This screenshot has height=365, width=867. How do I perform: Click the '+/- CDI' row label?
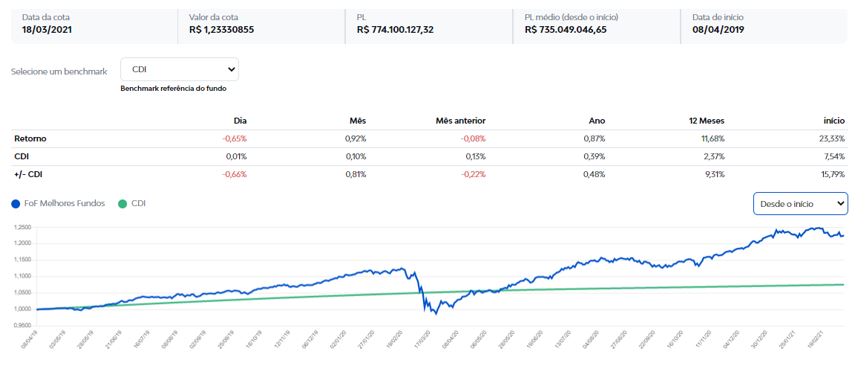click(x=28, y=174)
